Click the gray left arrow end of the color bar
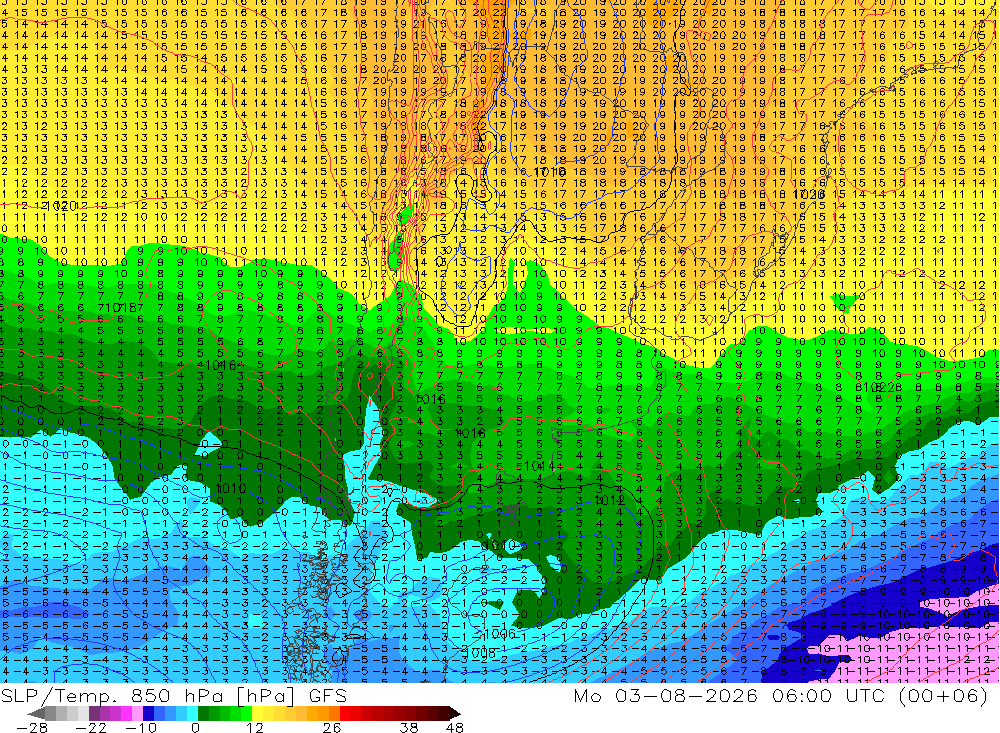Viewport: 1000px width, 733px height. click(x=36, y=714)
